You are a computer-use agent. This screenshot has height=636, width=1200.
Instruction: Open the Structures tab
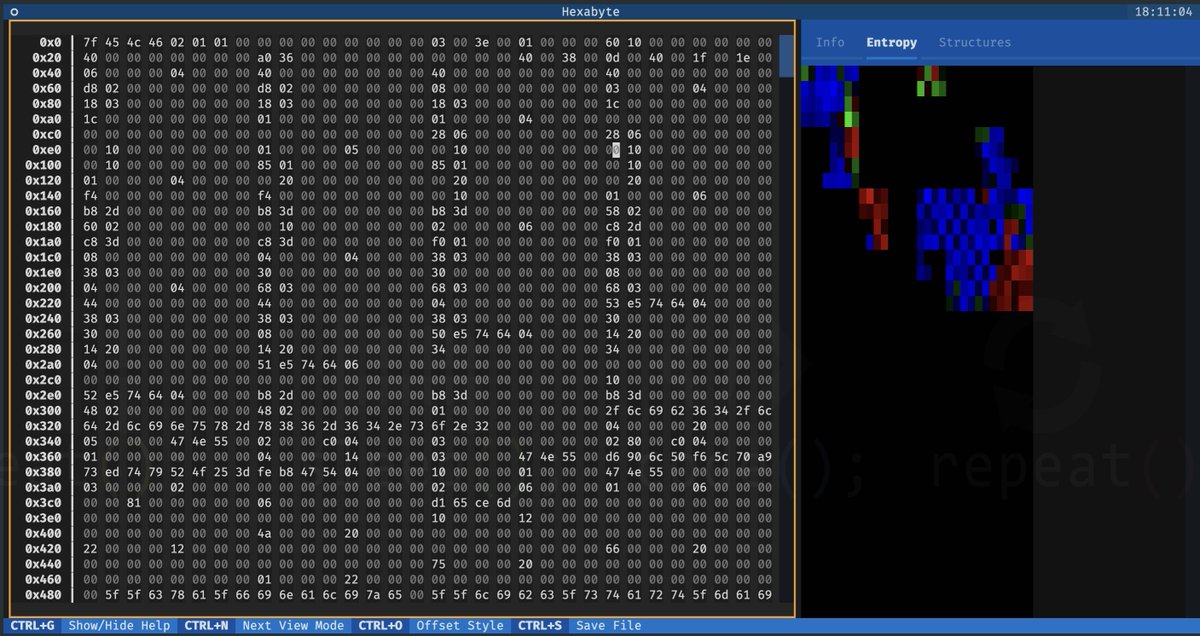(974, 42)
